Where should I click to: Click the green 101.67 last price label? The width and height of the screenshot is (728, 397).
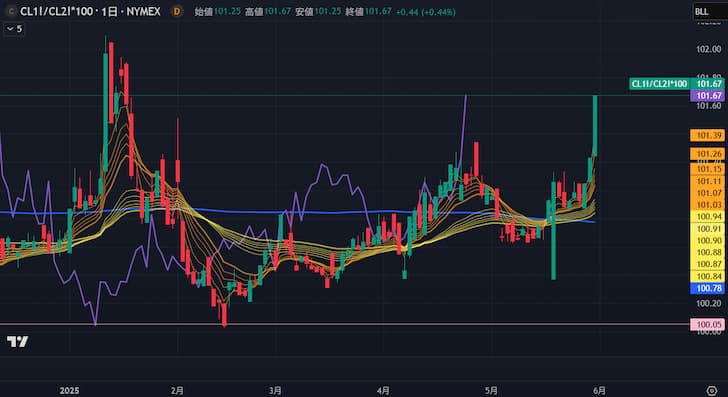pos(708,84)
